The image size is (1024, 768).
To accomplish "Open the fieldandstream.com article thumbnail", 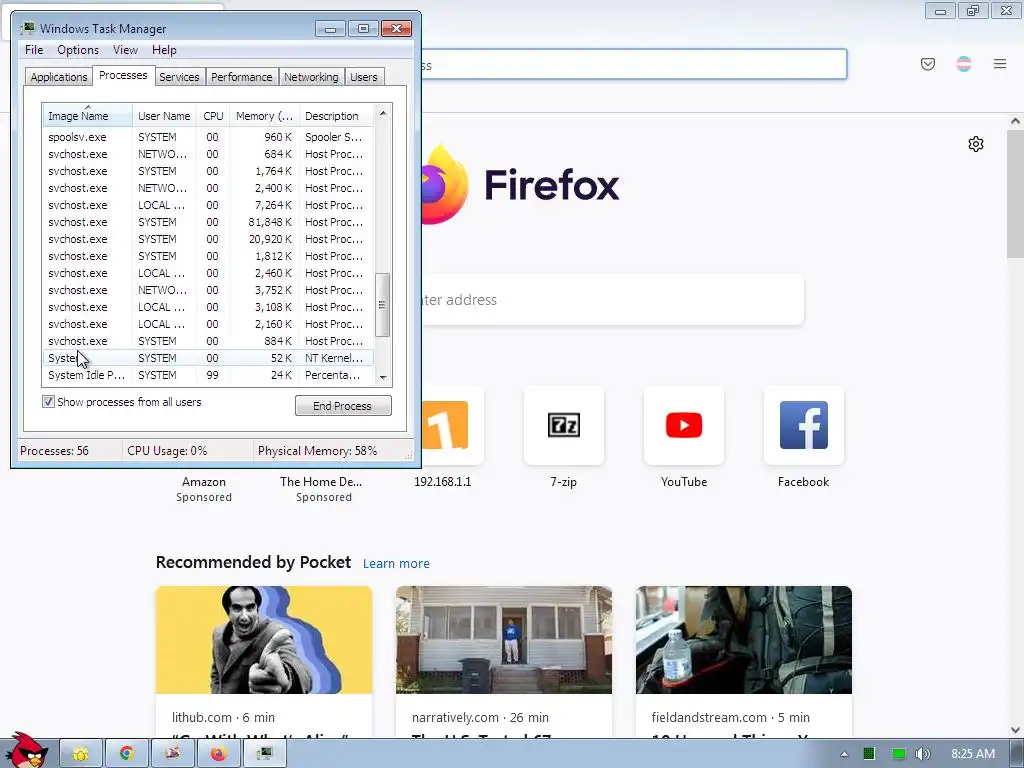I will (x=744, y=640).
